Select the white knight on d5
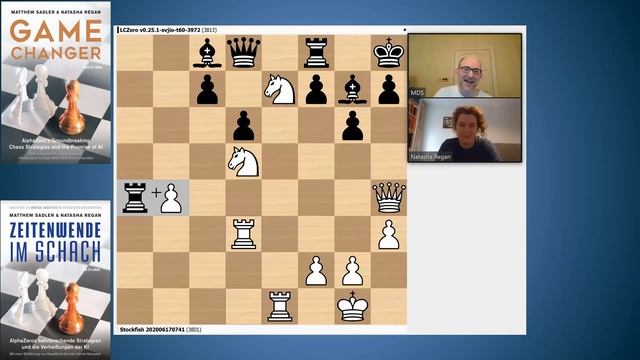This screenshot has height=360, width=640. coord(244,162)
